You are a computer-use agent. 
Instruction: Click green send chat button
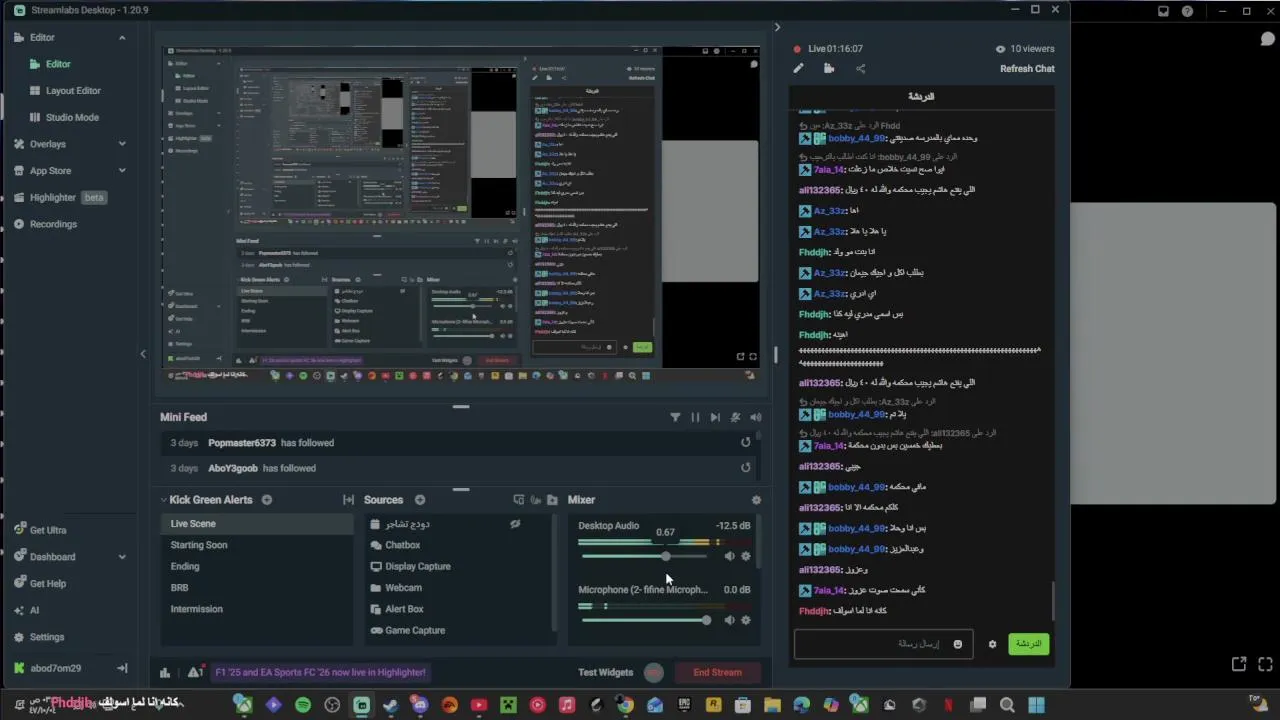(1028, 644)
